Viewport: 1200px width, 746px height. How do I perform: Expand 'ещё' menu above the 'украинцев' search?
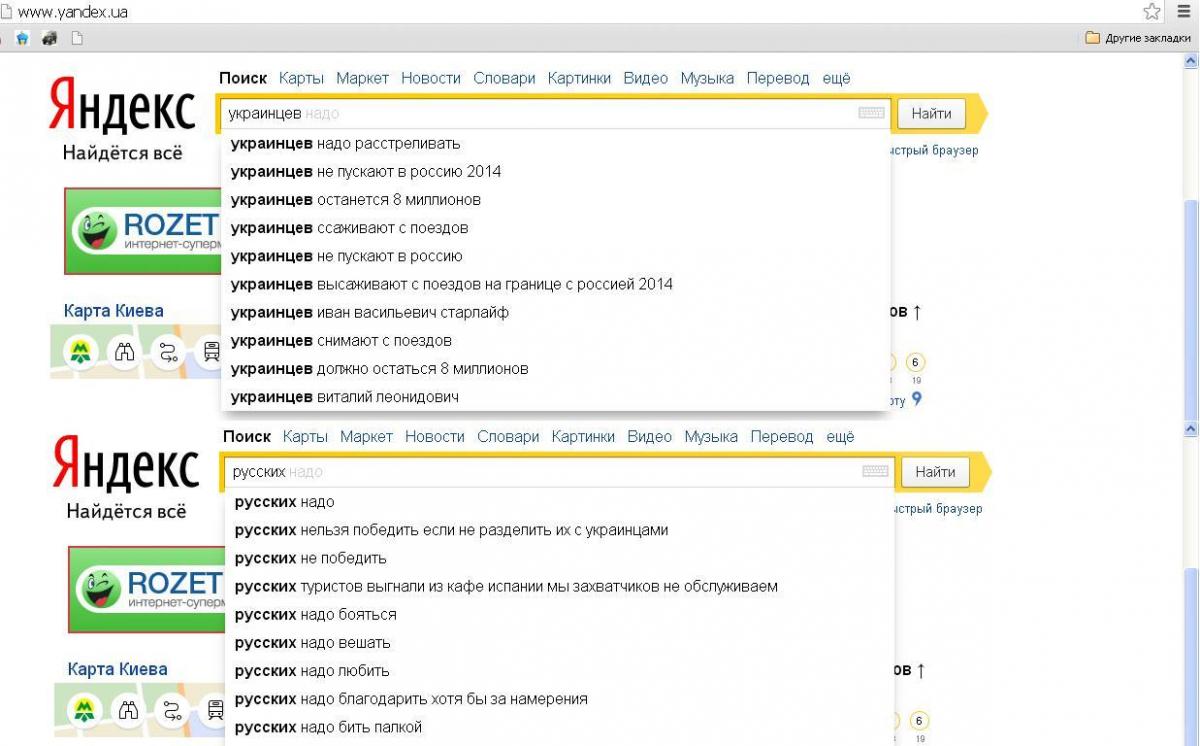click(836, 78)
